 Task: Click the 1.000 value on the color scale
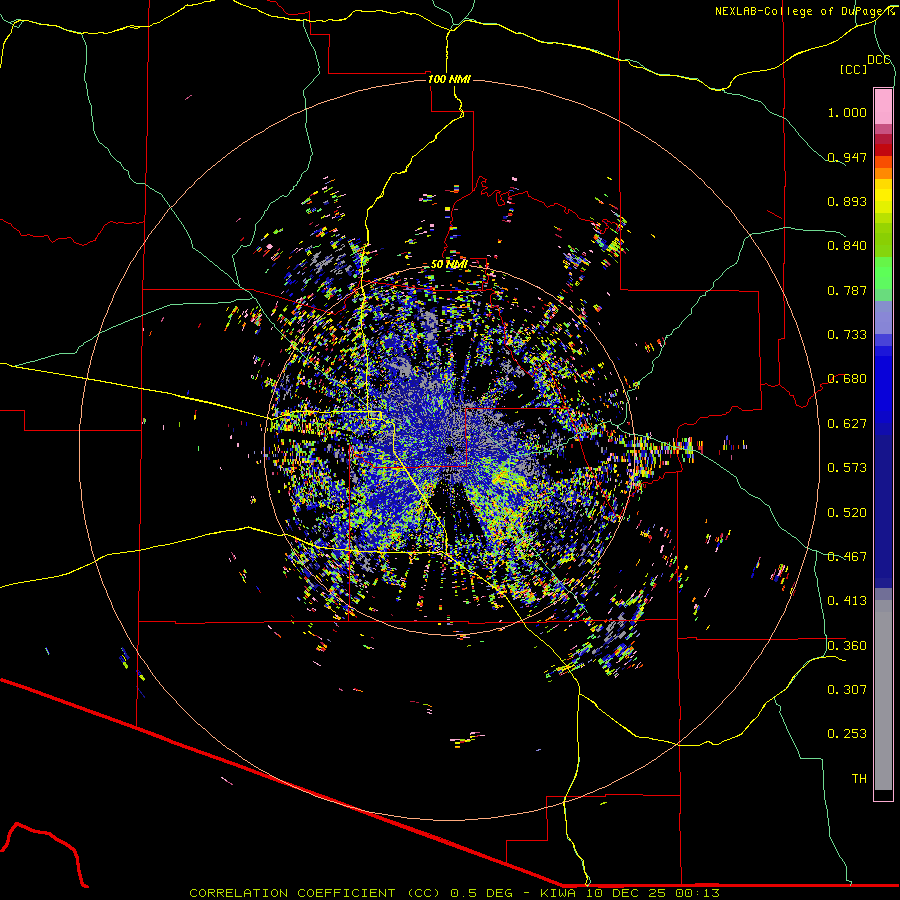coord(847,112)
